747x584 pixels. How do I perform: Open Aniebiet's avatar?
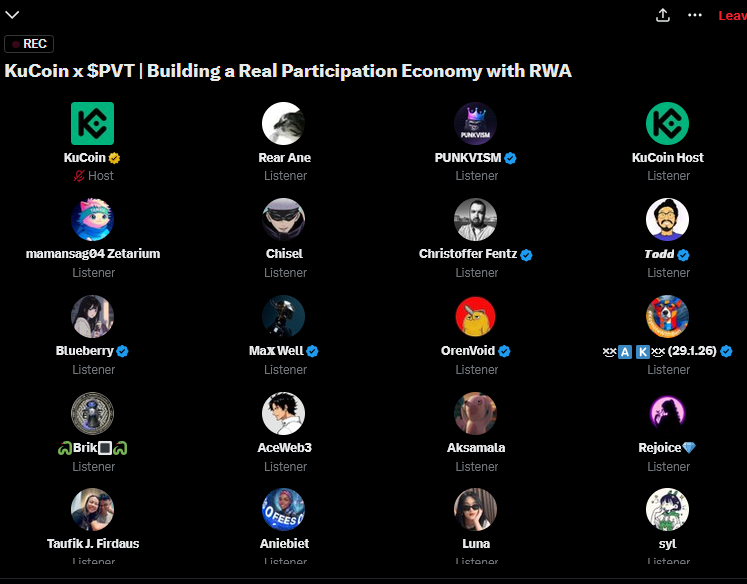tap(283, 510)
